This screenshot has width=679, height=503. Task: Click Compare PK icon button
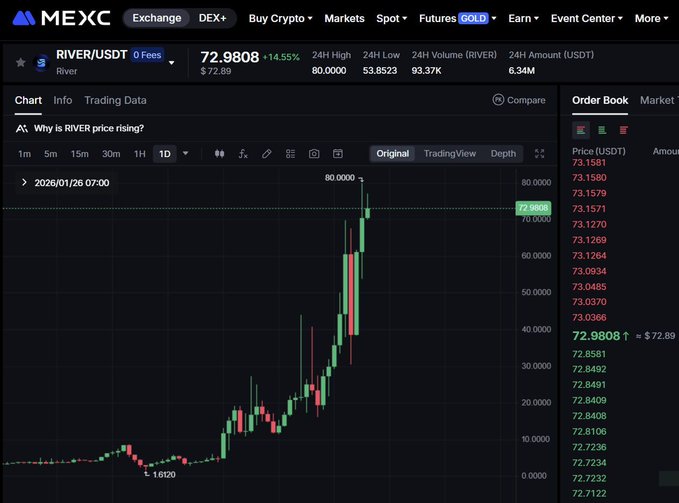pos(519,100)
